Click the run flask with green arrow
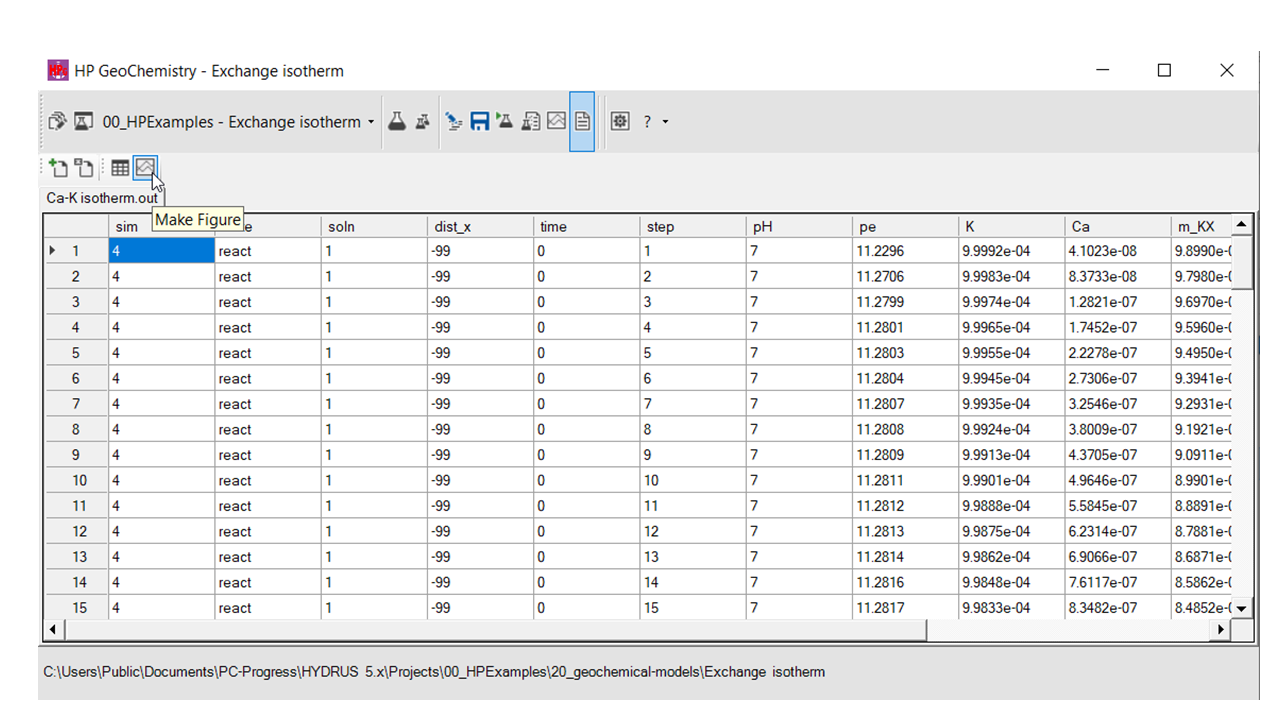 [504, 122]
